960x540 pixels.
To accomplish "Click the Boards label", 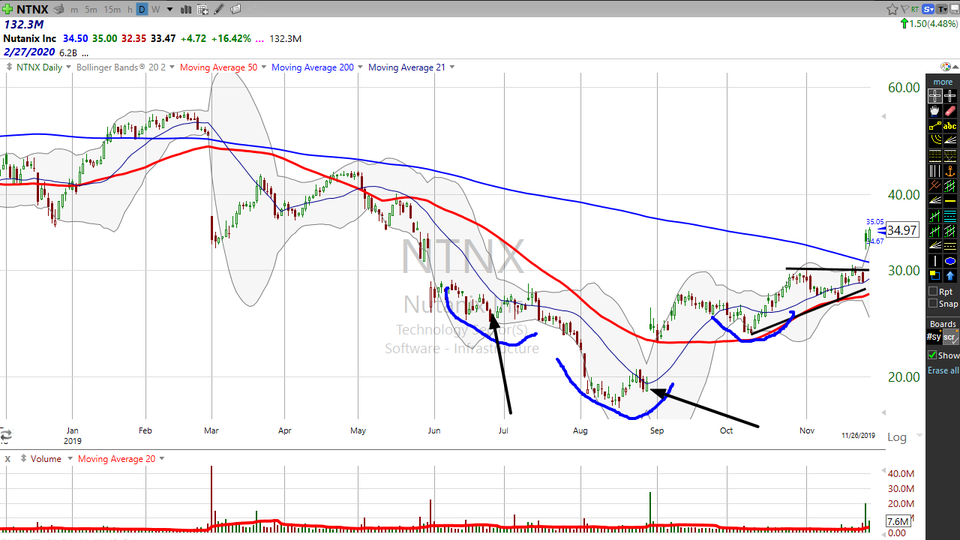I will [943, 323].
